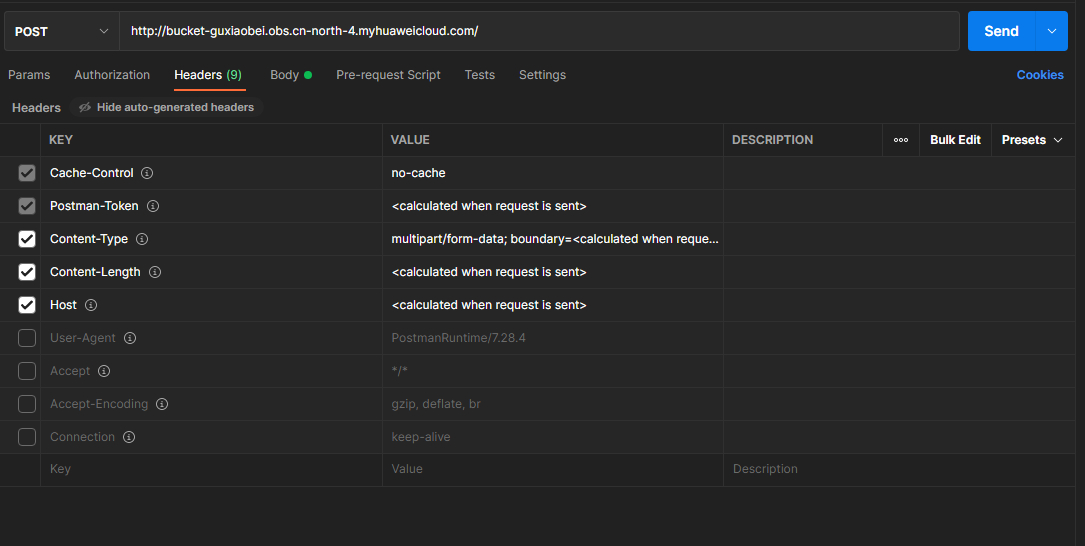Disable the Host header checkbox

[x=27, y=305]
